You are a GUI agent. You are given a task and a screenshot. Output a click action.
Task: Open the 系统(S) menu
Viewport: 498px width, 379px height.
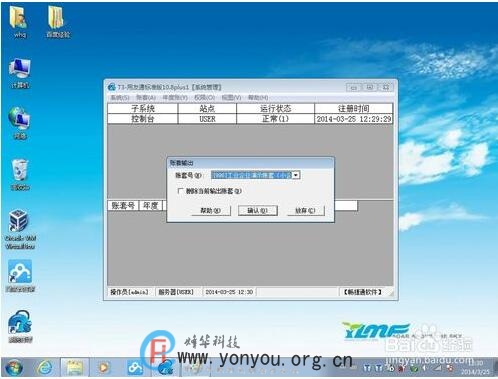pyautogui.click(x=120, y=98)
